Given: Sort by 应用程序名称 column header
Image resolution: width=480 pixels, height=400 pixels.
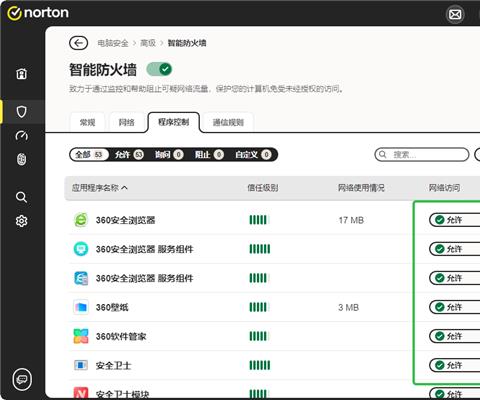Looking at the screenshot, I should (x=100, y=188).
